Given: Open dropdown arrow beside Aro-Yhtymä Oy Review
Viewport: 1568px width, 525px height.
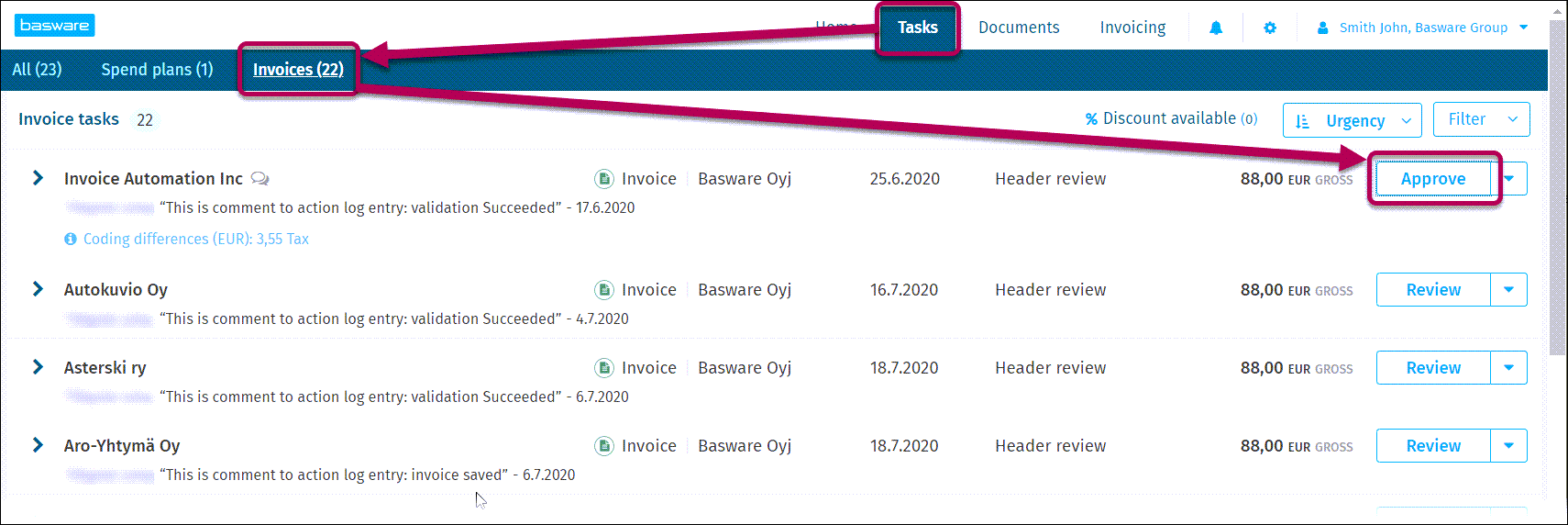Looking at the screenshot, I should point(1509,446).
